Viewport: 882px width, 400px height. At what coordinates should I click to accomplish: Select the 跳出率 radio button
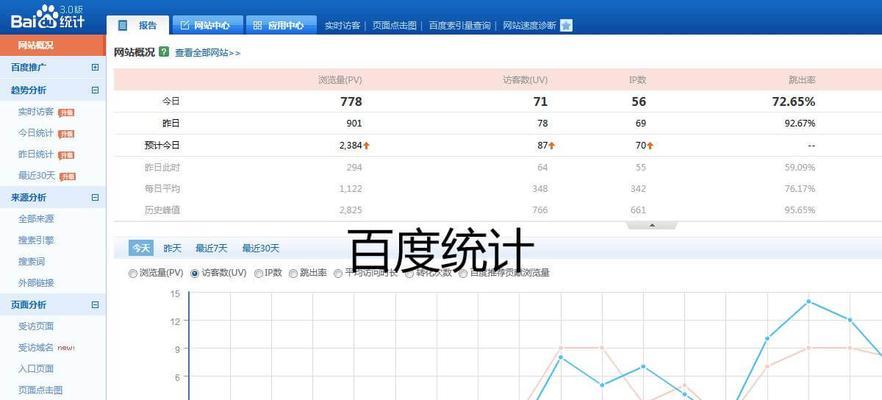293,273
